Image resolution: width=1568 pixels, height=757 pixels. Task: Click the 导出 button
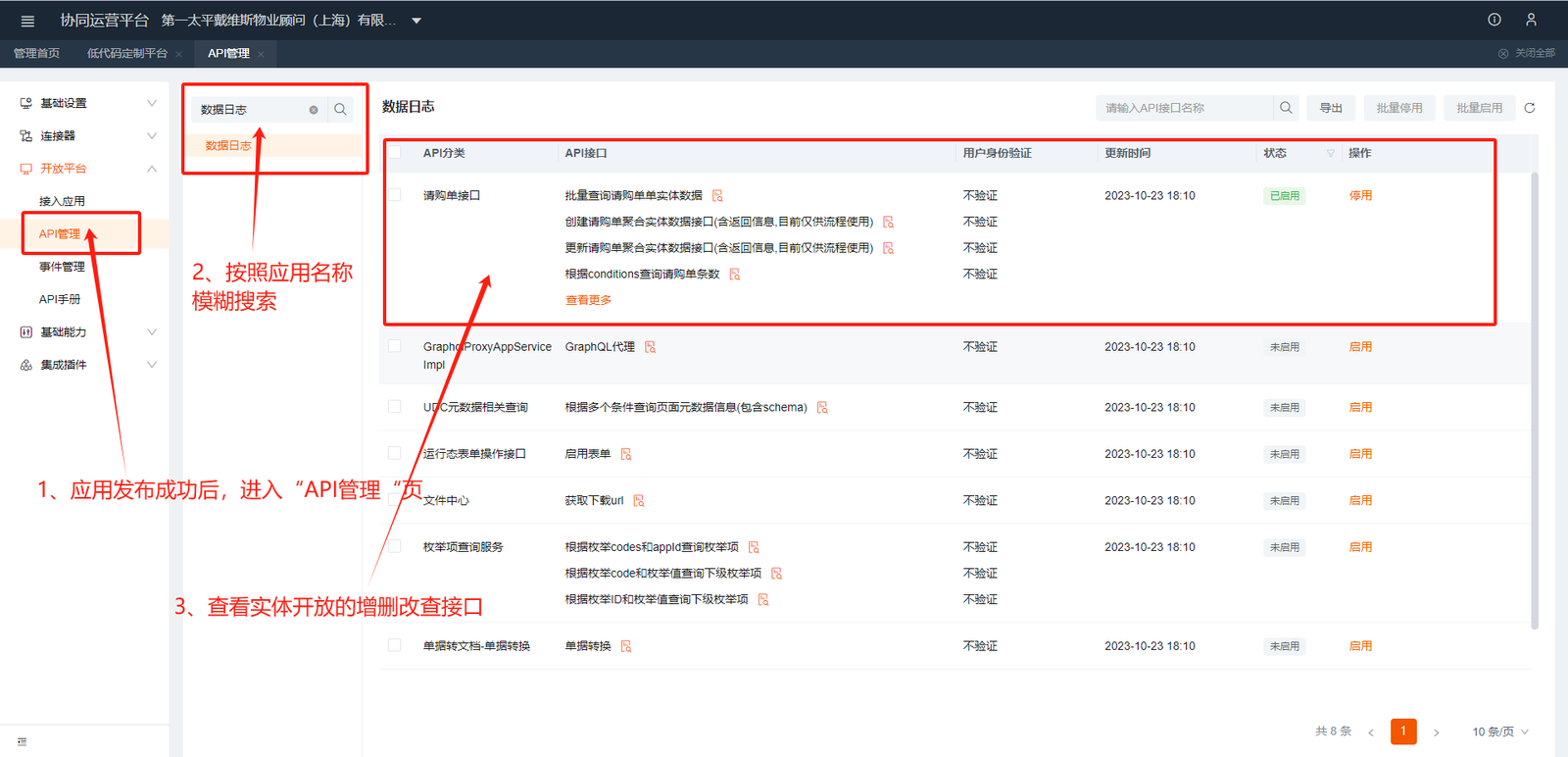click(1331, 108)
